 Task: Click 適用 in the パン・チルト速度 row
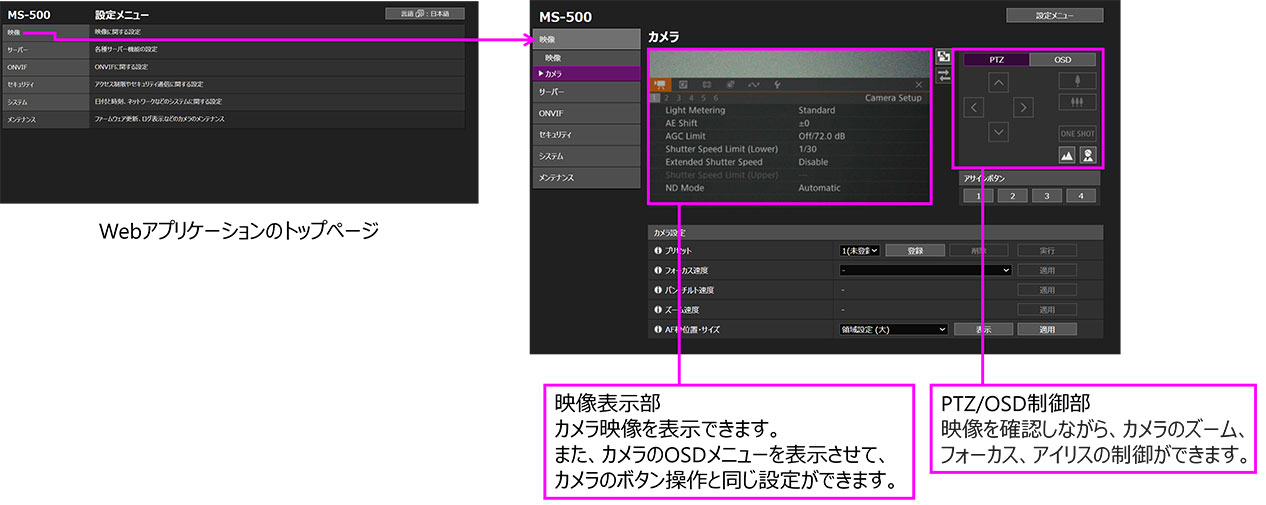click(x=1047, y=290)
